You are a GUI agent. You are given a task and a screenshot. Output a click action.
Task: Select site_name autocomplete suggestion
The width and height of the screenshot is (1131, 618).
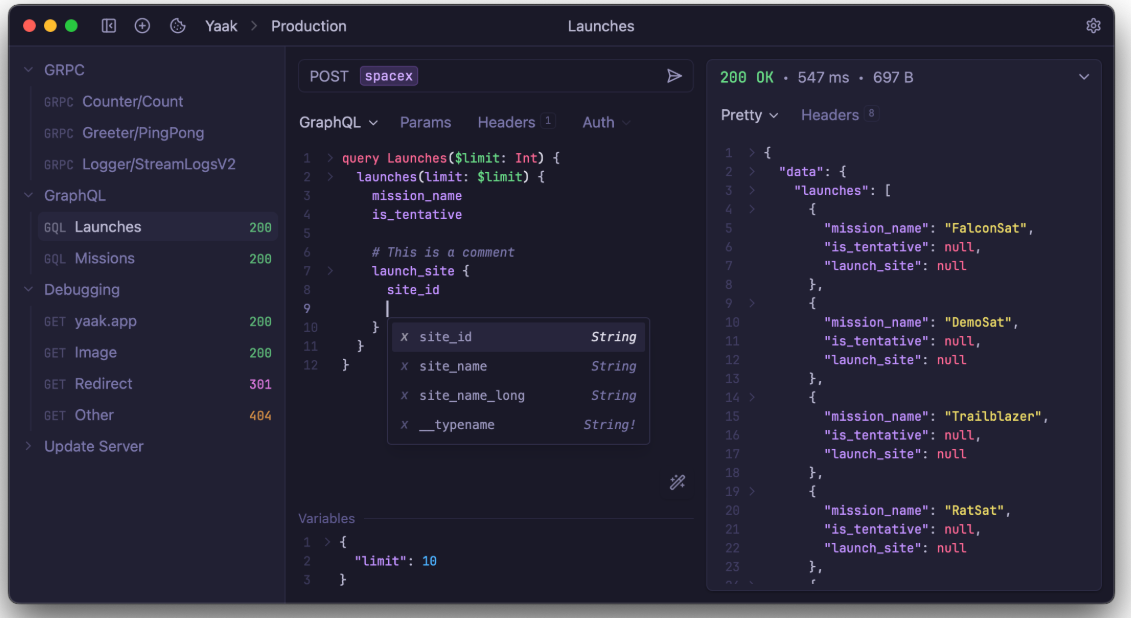(x=518, y=366)
